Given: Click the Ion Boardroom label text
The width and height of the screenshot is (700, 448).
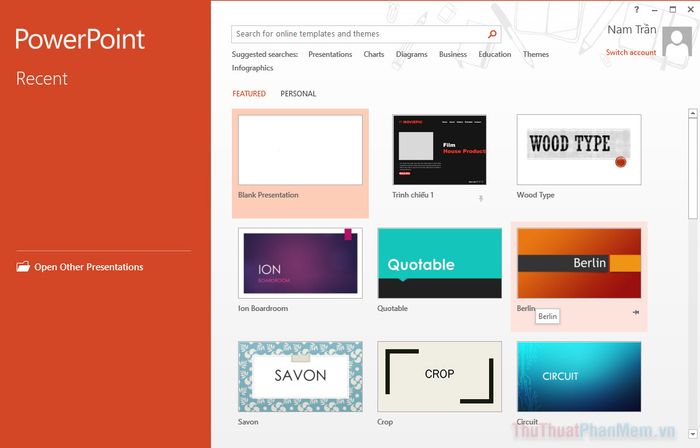Looking at the screenshot, I should (263, 308).
